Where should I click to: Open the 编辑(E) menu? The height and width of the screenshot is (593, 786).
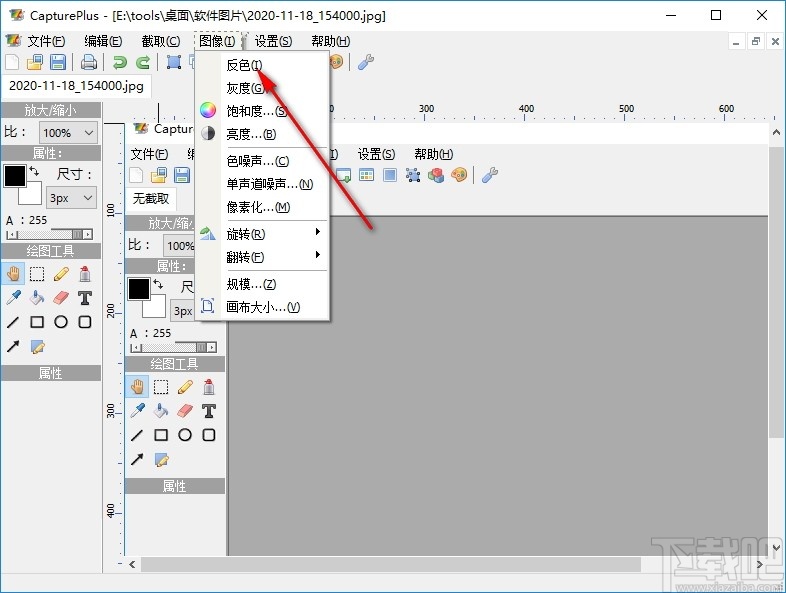click(x=103, y=41)
